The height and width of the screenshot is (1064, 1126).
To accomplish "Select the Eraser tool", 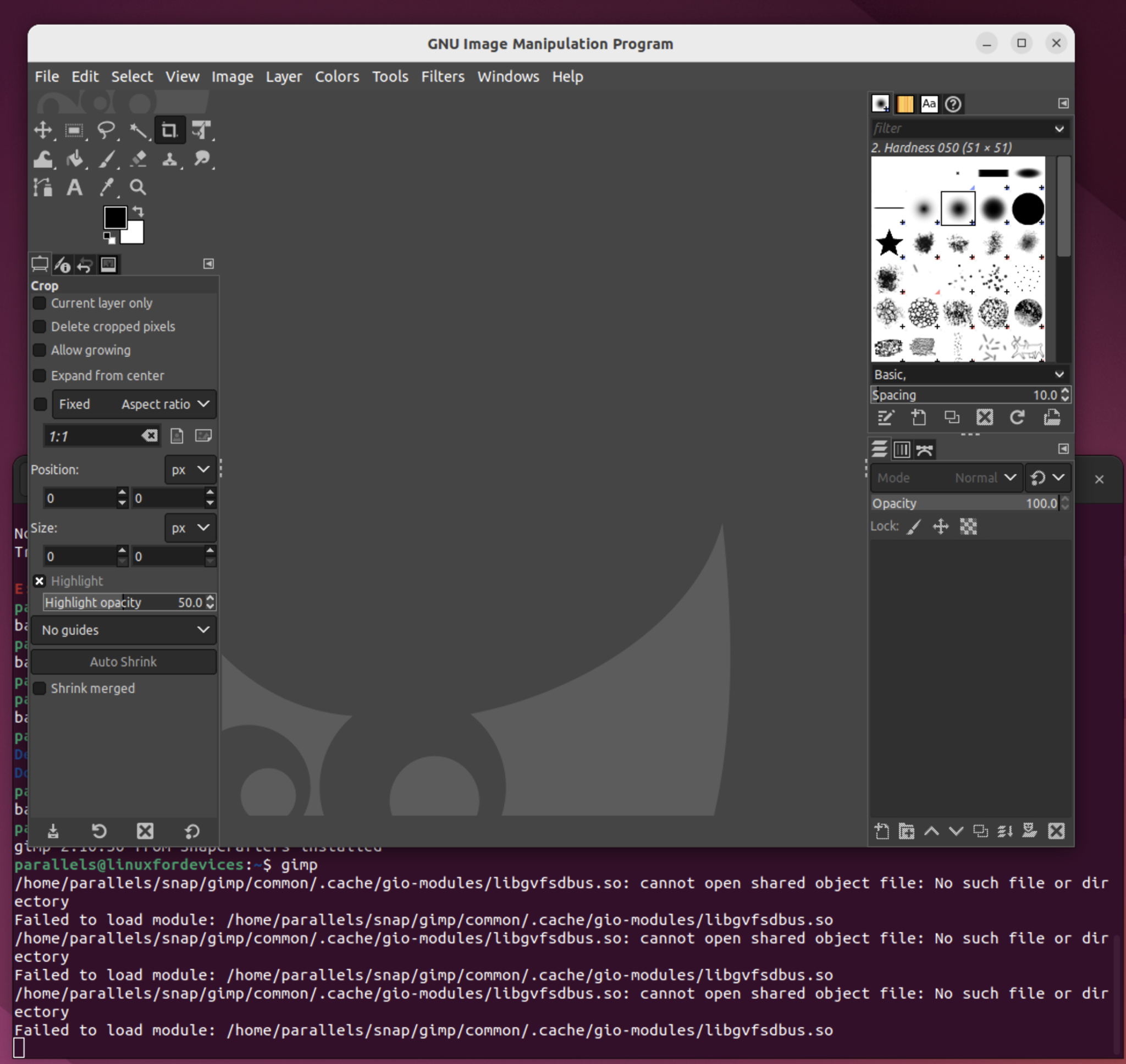I will 139,159.
